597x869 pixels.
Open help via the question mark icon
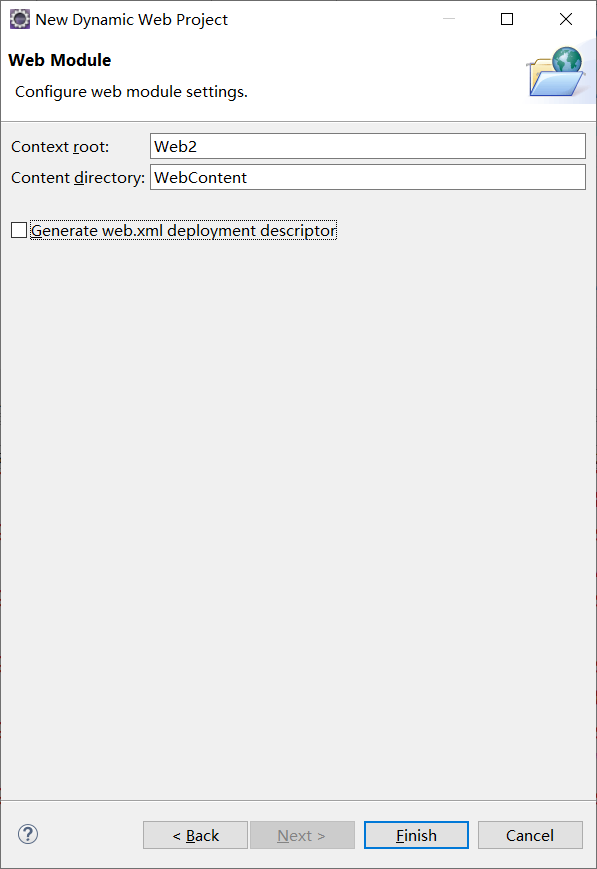click(28, 834)
